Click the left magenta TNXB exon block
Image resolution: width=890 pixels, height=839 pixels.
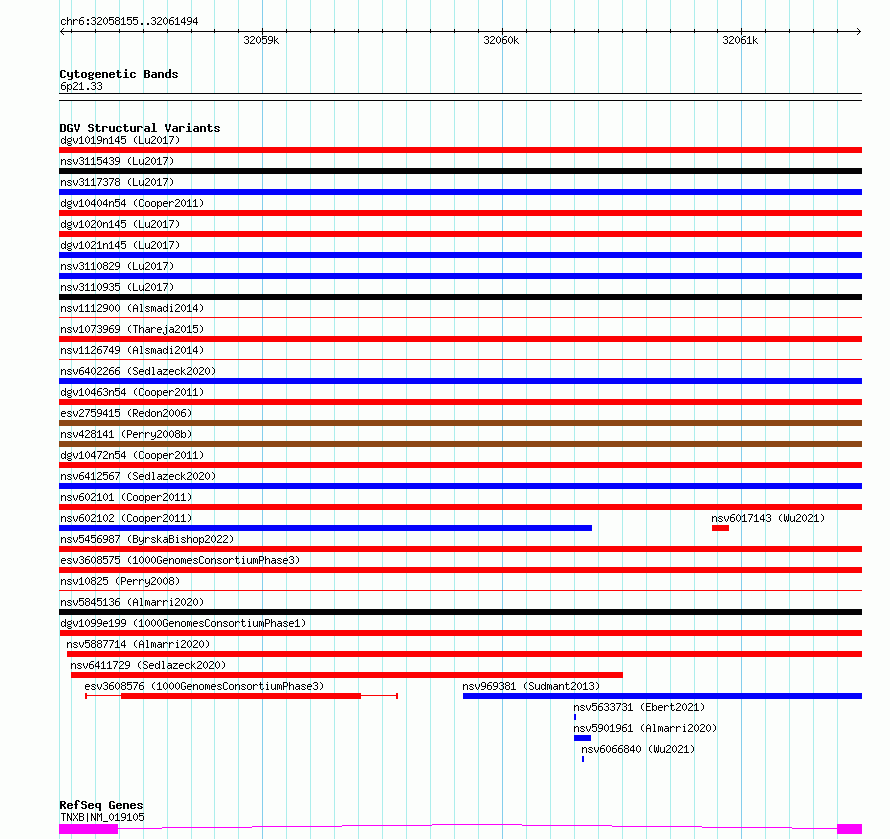click(x=89, y=829)
